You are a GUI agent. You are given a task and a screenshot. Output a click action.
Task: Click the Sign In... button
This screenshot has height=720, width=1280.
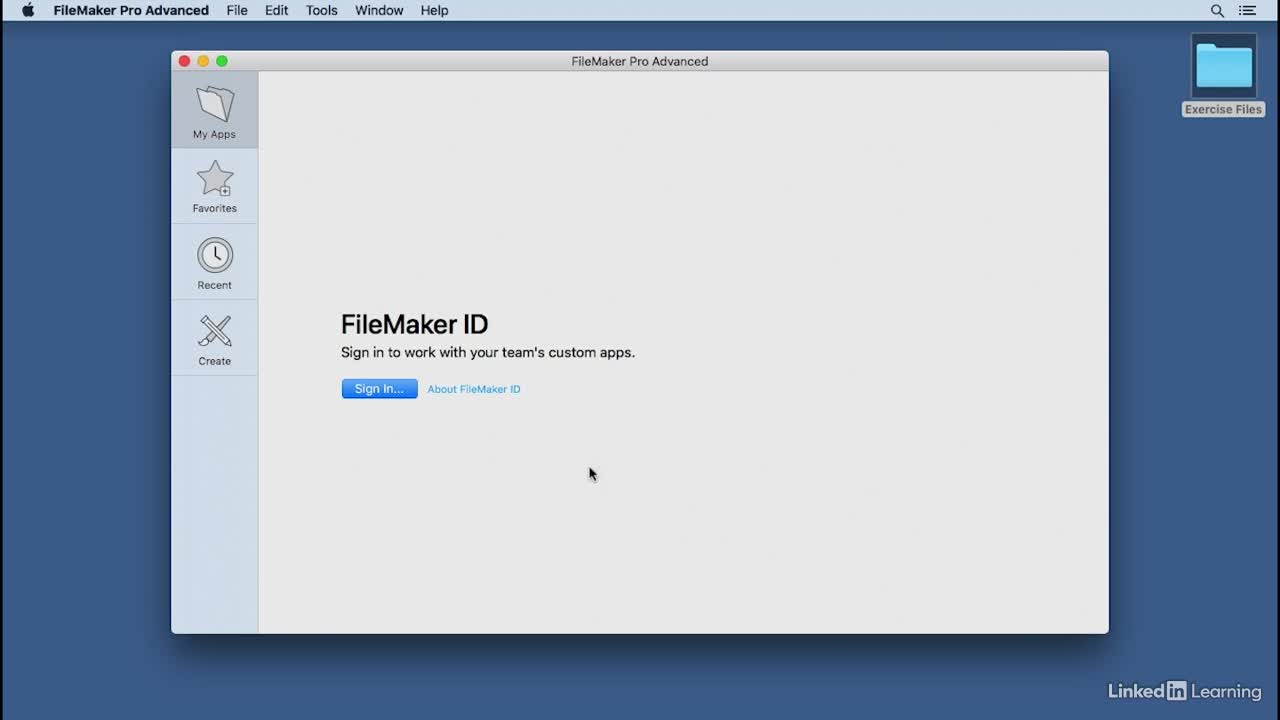coord(379,389)
